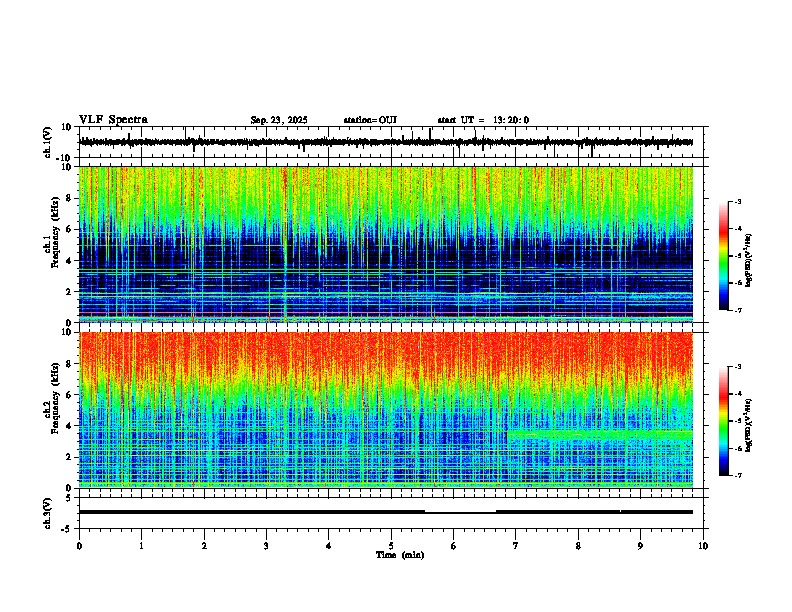Image resolution: width=792 pixels, height=612 pixels.
Task: Click the time axis tick label "6"
Action: (454, 546)
